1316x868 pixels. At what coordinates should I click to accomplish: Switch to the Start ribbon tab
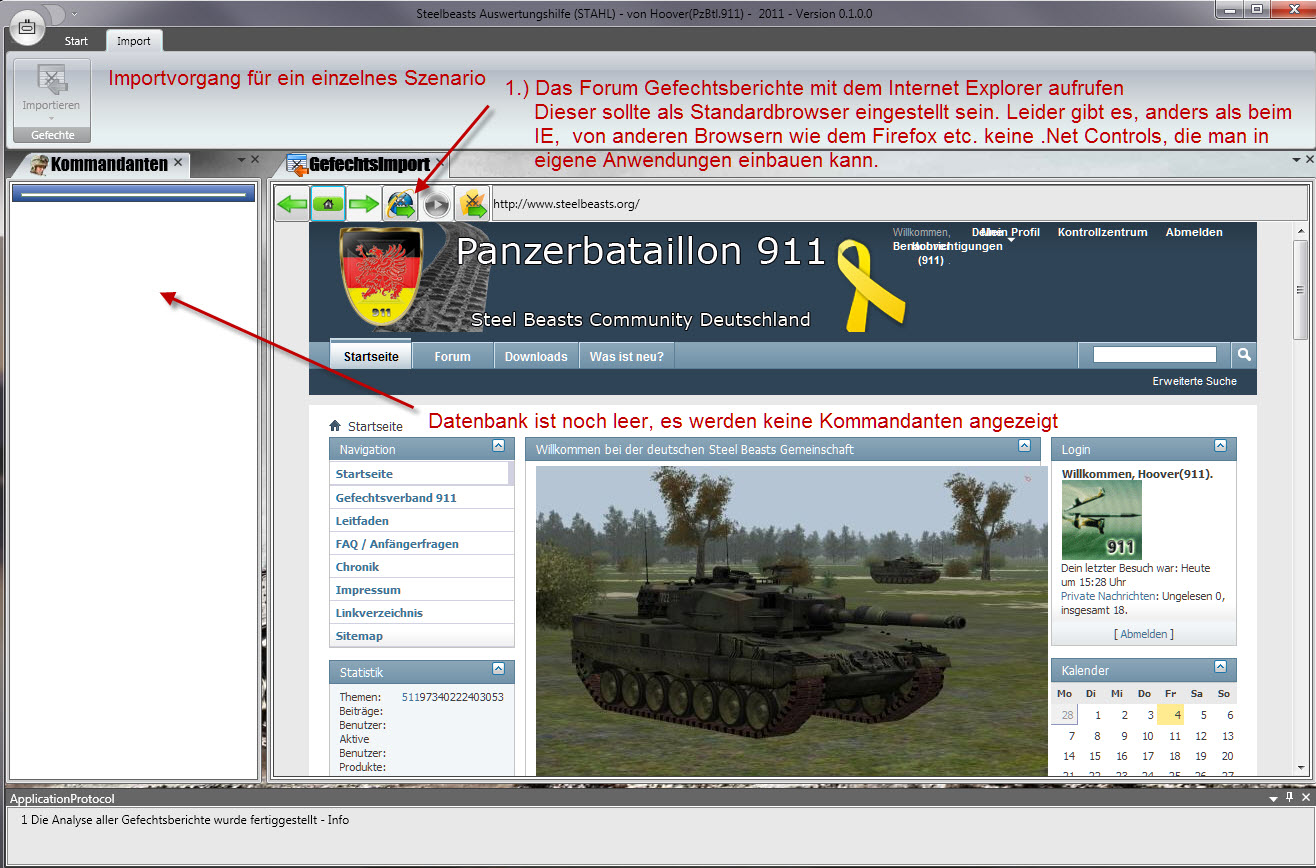click(76, 41)
